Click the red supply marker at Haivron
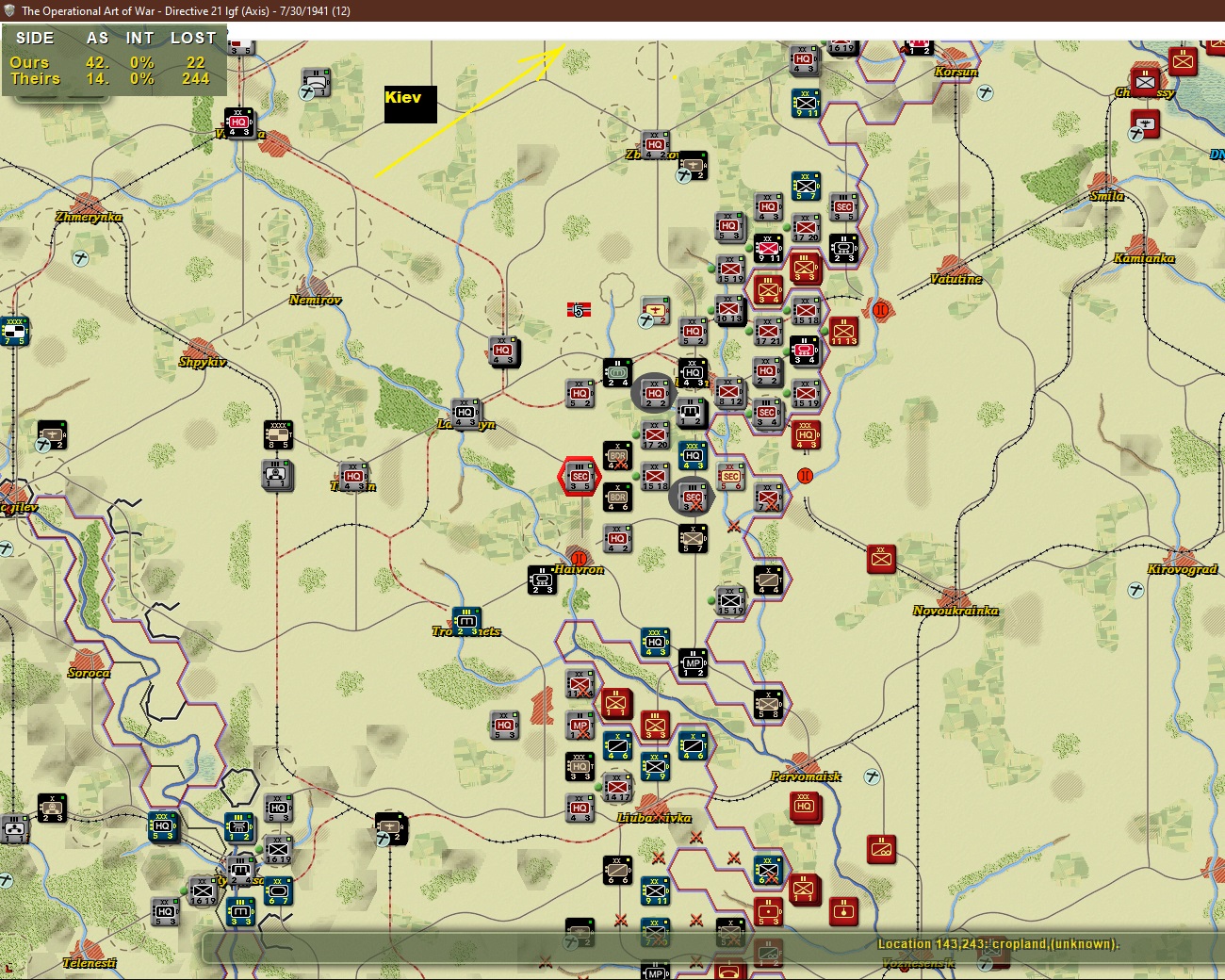Viewport: 1225px width, 980px height. 579,558
